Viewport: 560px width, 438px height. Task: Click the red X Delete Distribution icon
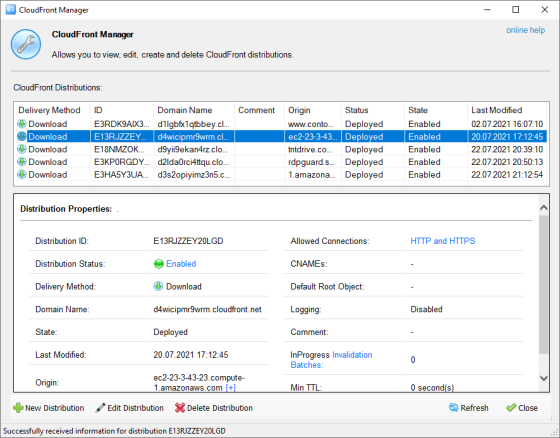tap(180, 408)
